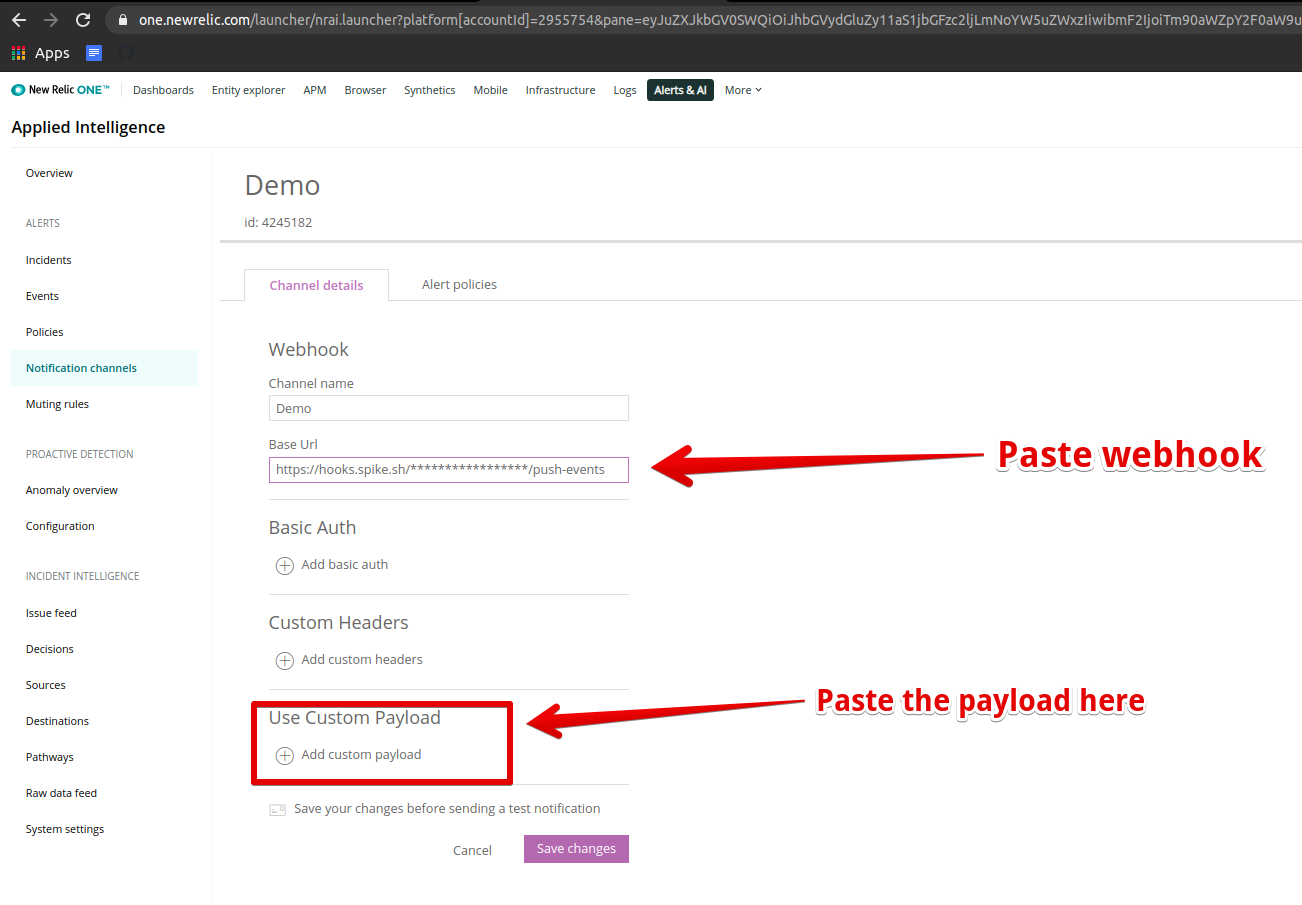Open the Apps grid in bookmarks bar
The height and width of the screenshot is (905, 1302).
[41, 53]
